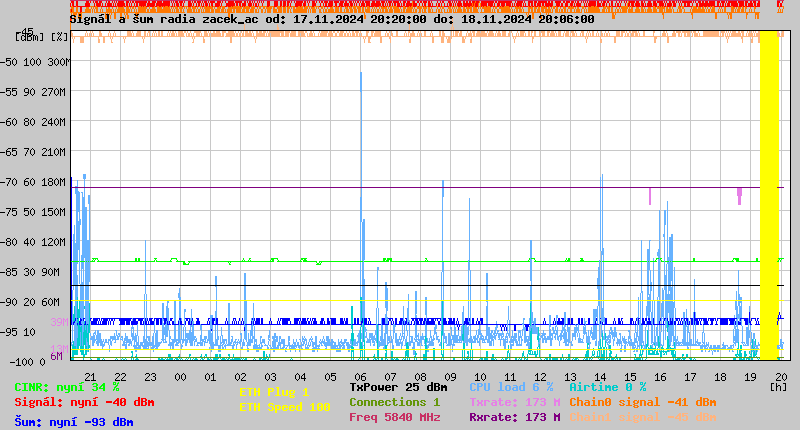
Task: Click the graph title mentioning radia zacek_ac
Action: (x=332, y=19)
